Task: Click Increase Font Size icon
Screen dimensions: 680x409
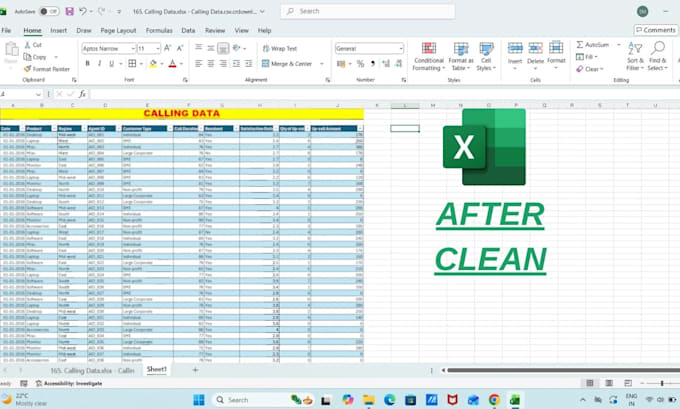Action: pyautogui.click(x=167, y=48)
